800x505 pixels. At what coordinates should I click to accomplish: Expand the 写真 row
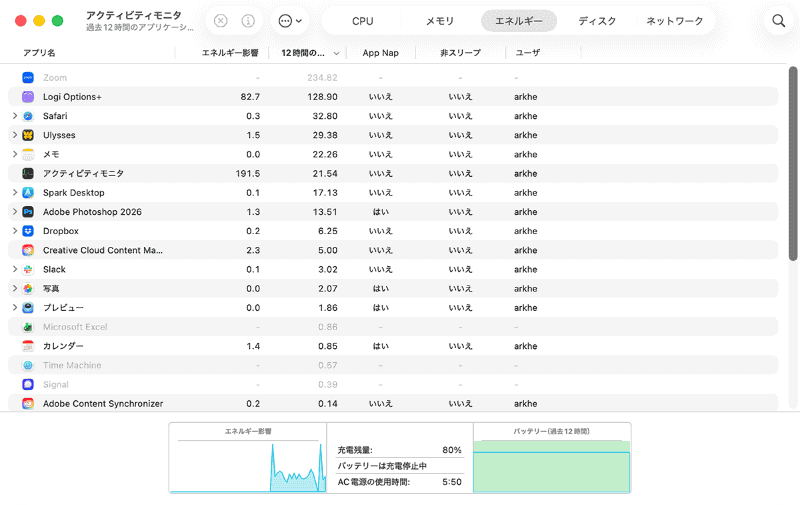[x=15, y=289]
